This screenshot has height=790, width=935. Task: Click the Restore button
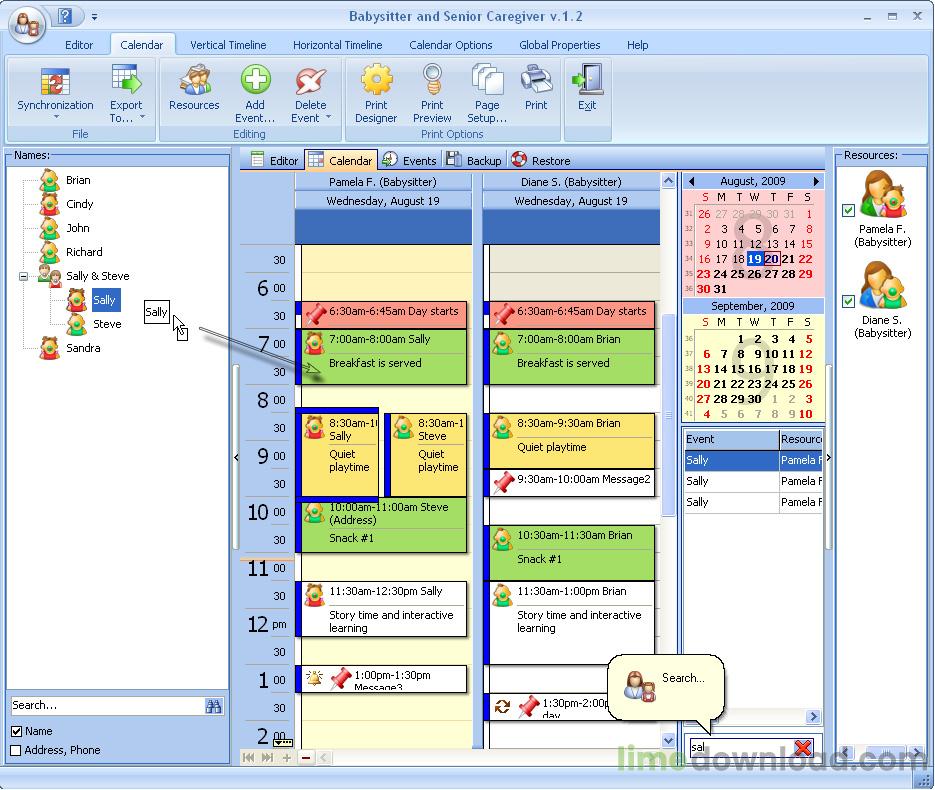pyautogui.click(x=541, y=160)
